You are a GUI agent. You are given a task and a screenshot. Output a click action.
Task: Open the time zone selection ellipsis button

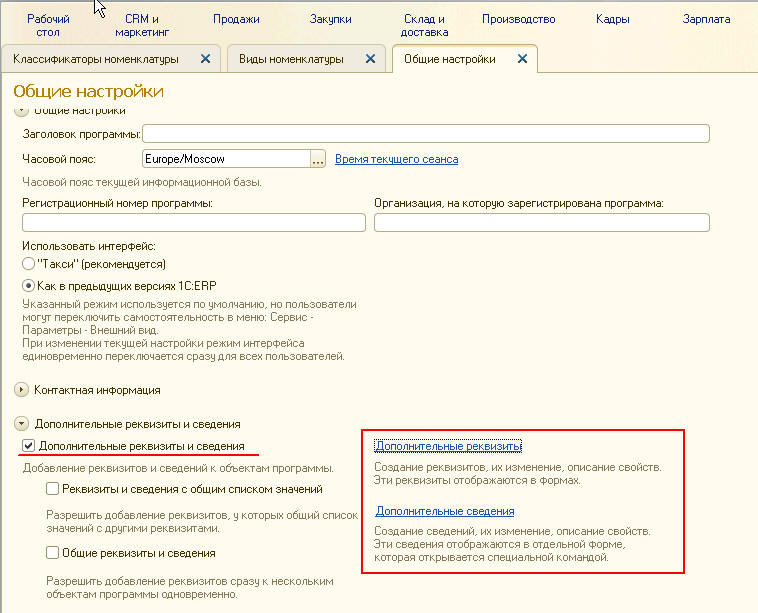318,159
